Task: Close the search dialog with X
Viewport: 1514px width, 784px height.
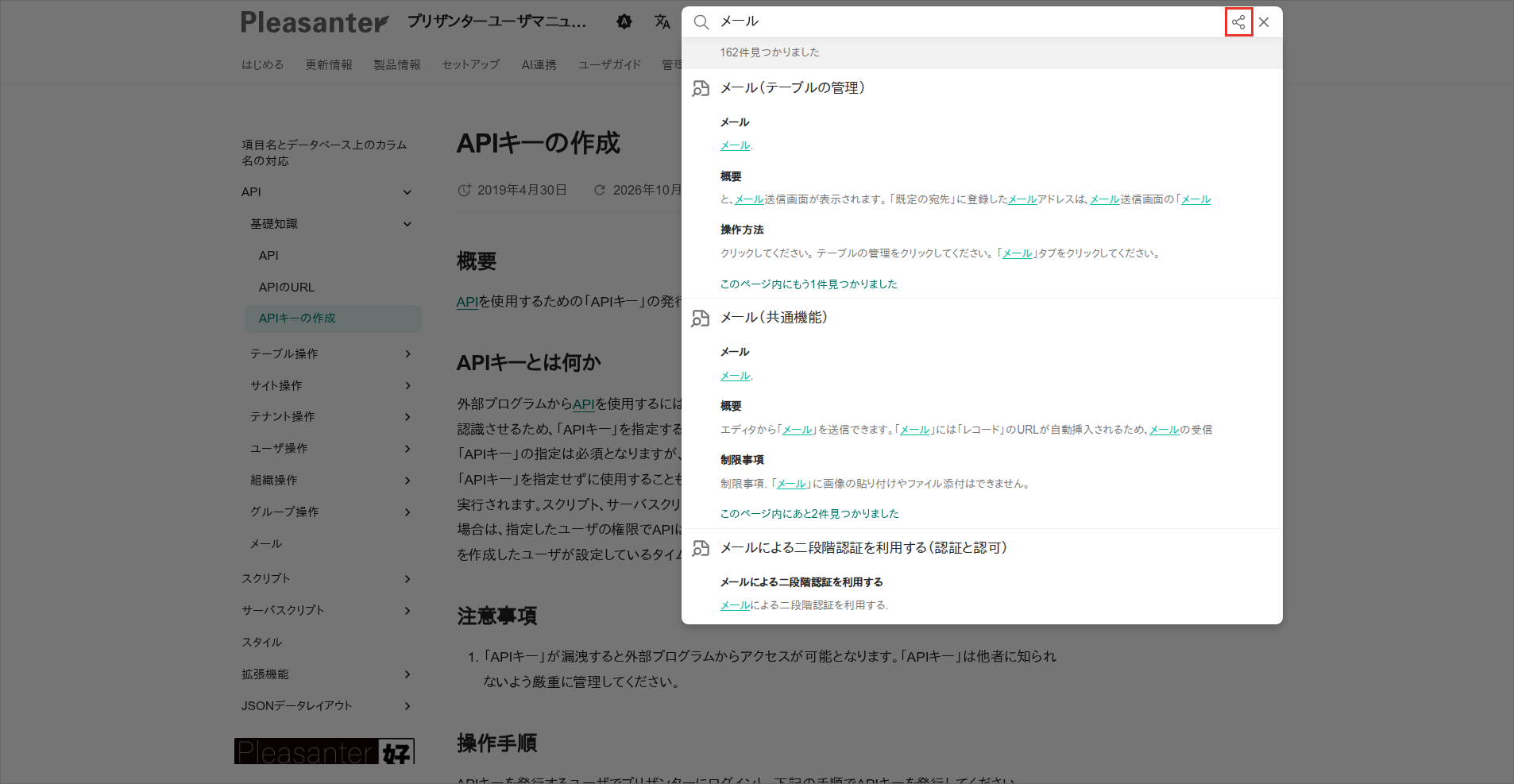Action: pyautogui.click(x=1264, y=22)
